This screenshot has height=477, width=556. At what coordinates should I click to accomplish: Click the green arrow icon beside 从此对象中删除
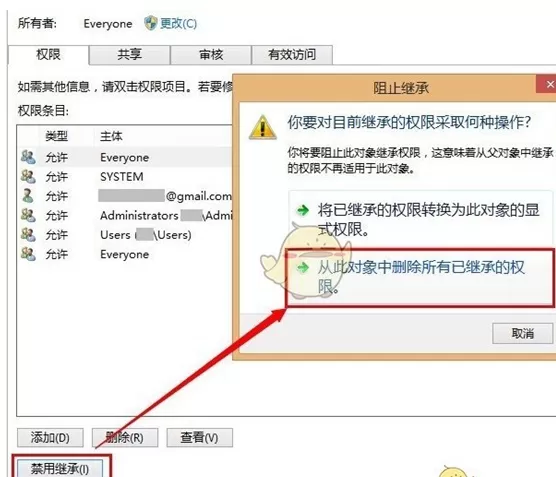pyautogui.click(x=303, y=267)
